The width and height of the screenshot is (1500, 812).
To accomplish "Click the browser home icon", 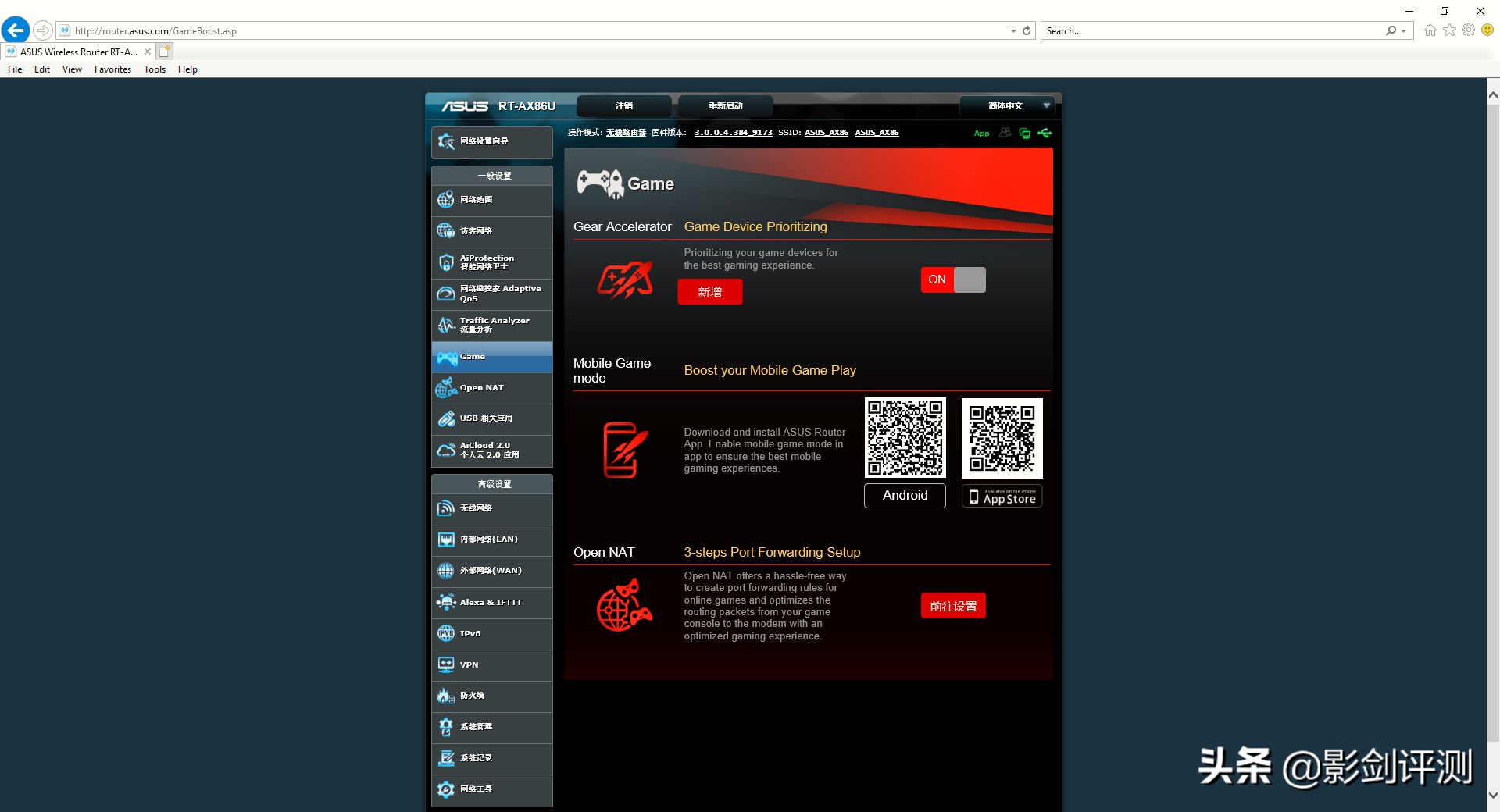I will (x=1430, y=30).
